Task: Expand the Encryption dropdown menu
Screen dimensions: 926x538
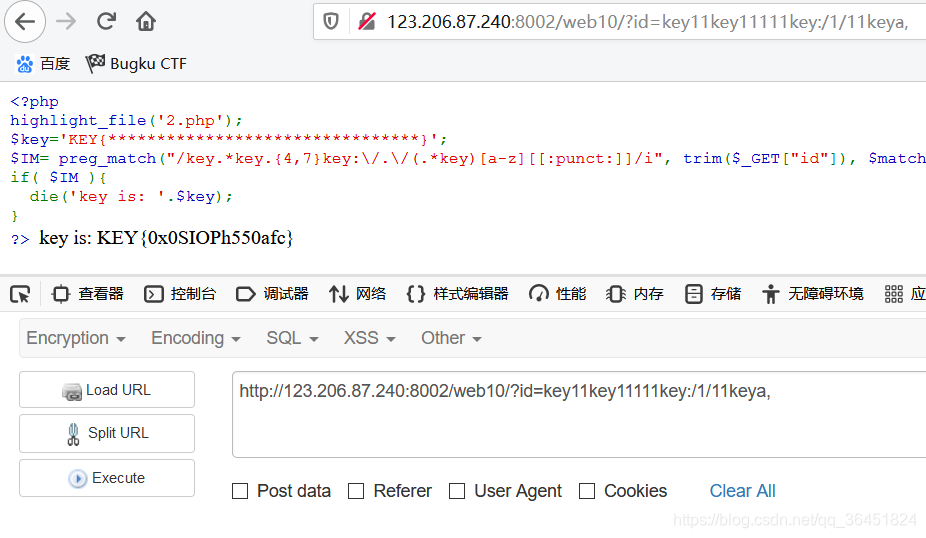Action: coord(76,338)
